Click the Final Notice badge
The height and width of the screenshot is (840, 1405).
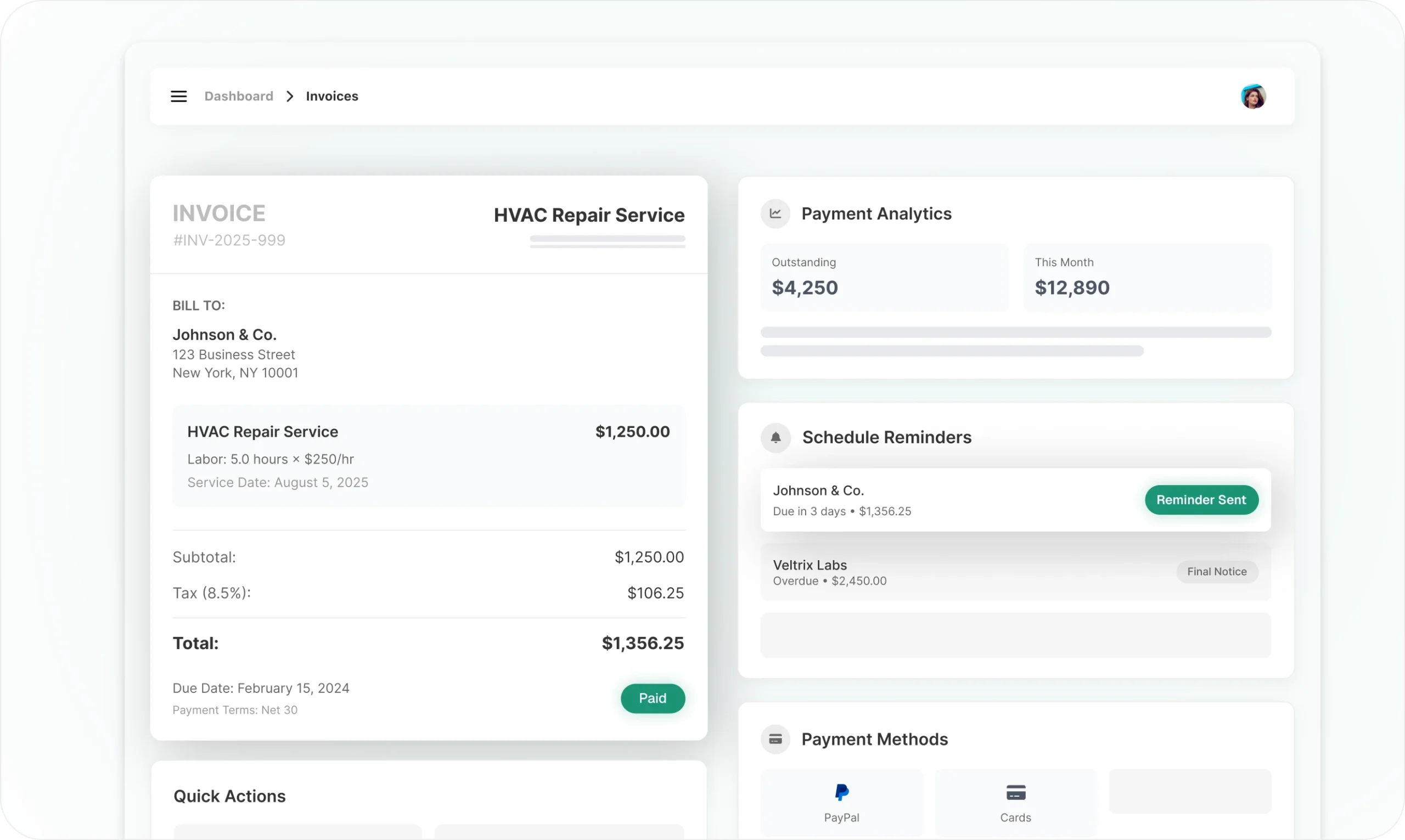click(x=1217, y=572)
